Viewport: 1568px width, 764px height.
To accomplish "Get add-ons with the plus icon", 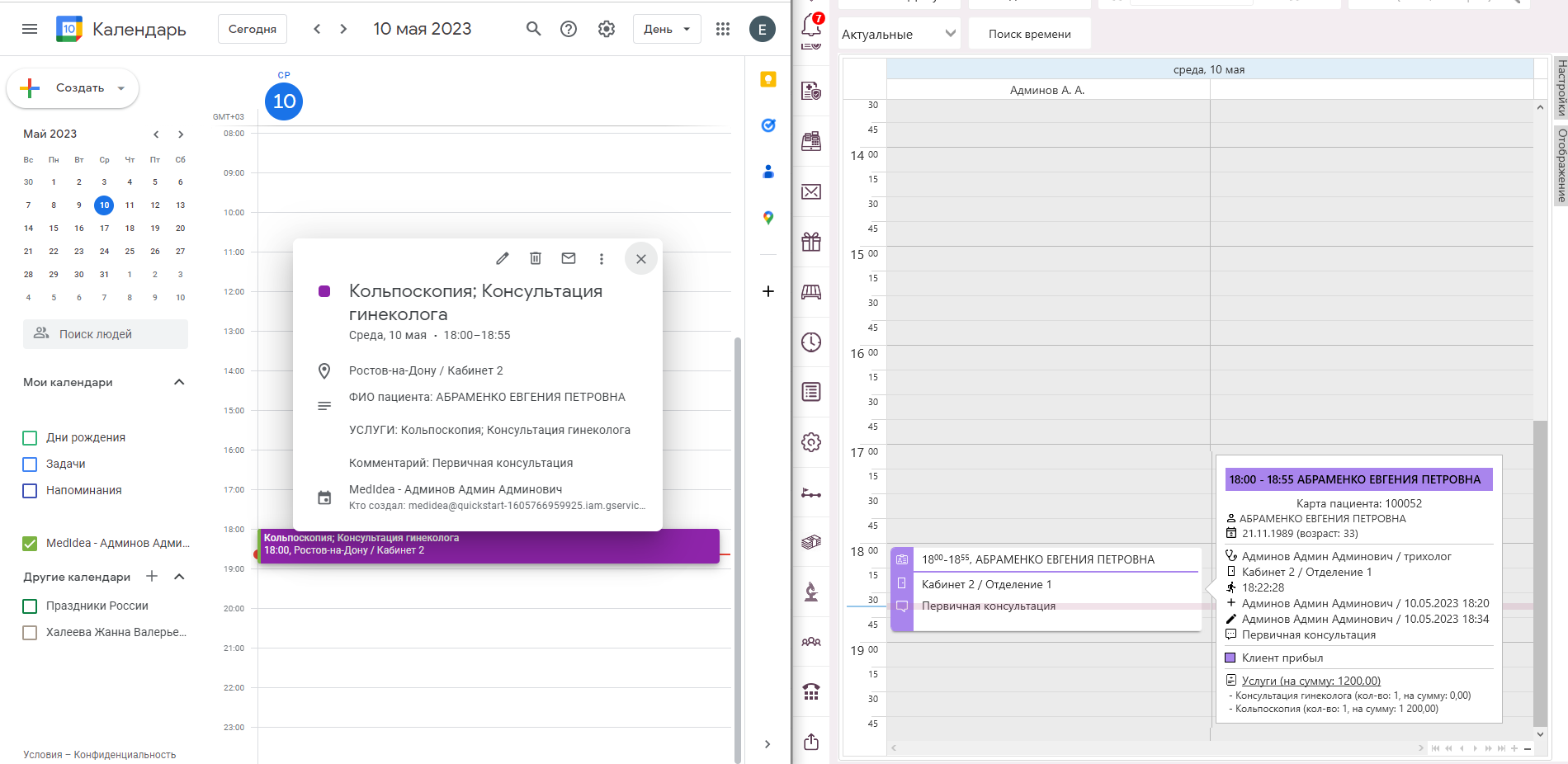I will click(768, 291).
